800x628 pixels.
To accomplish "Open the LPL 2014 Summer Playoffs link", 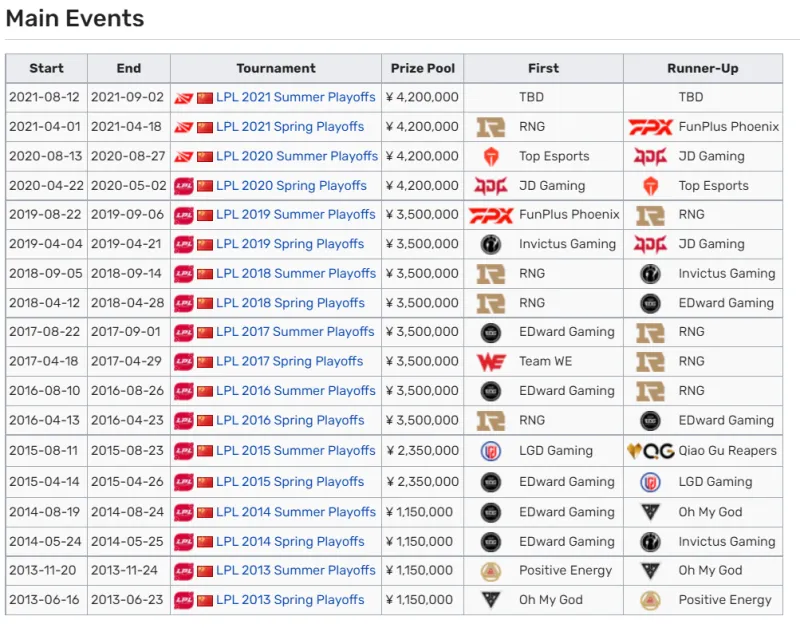I will tap(296, 512).
